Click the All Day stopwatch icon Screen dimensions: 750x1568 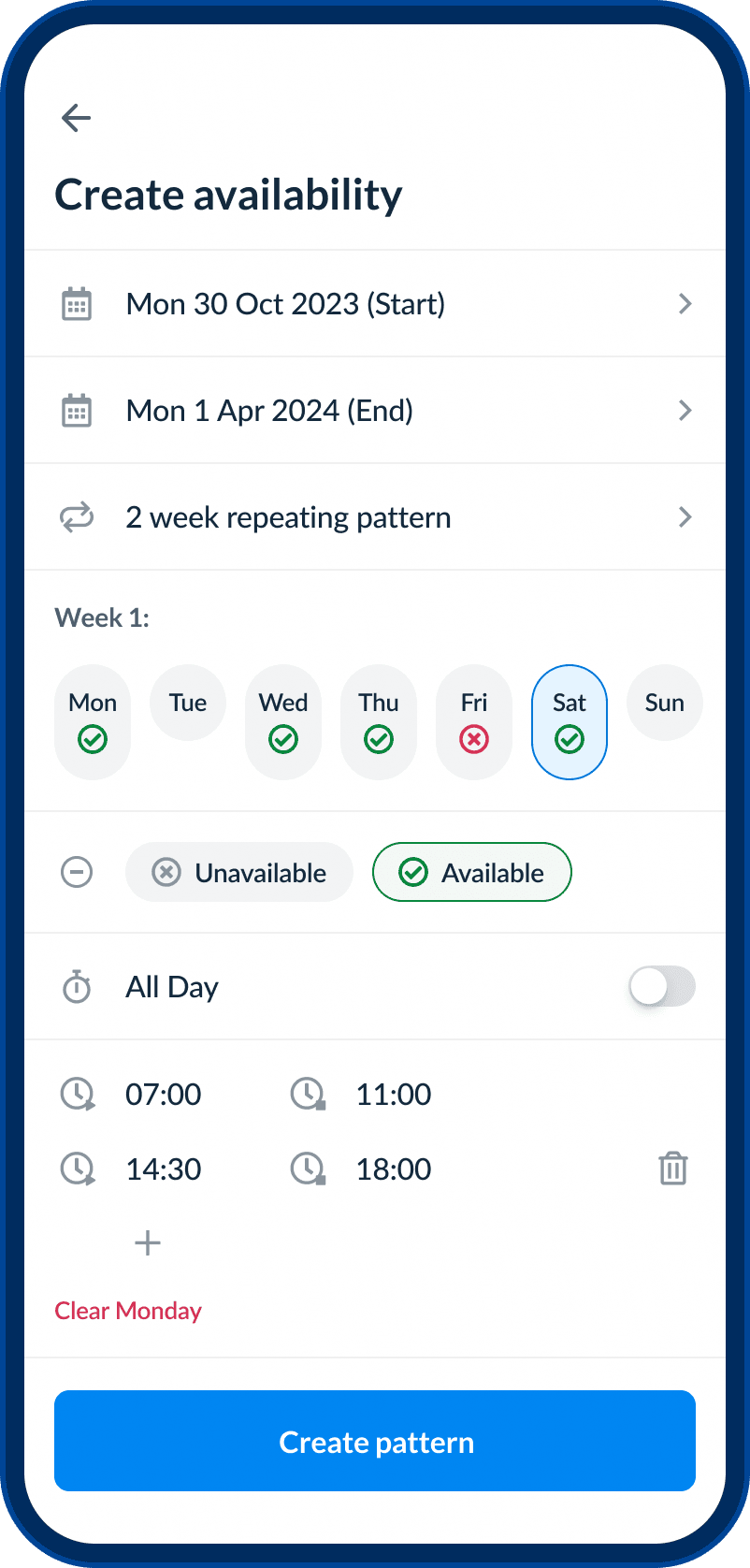click(x=77, y=987)
